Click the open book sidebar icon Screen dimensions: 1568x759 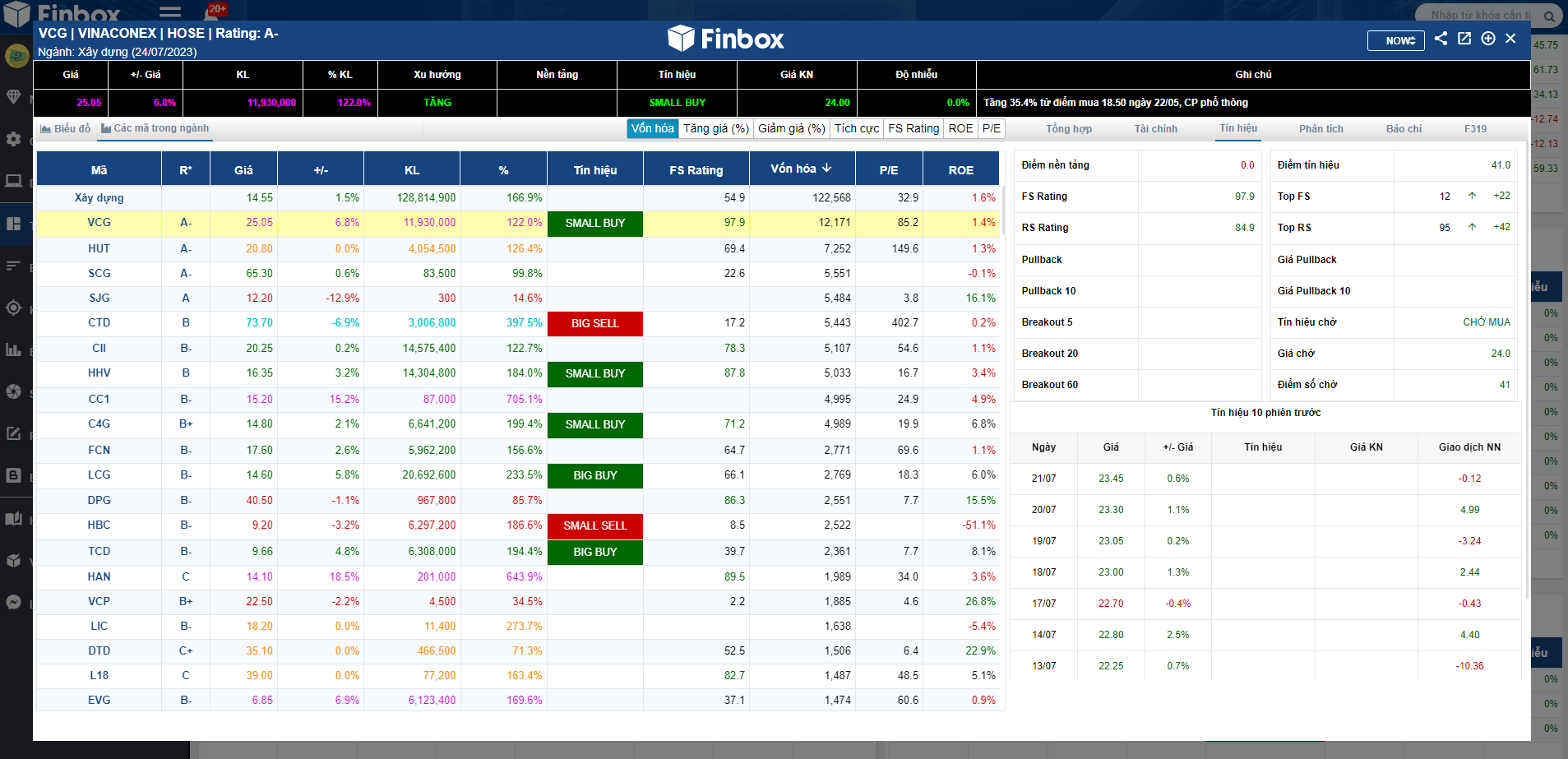(x=14, y=518)
